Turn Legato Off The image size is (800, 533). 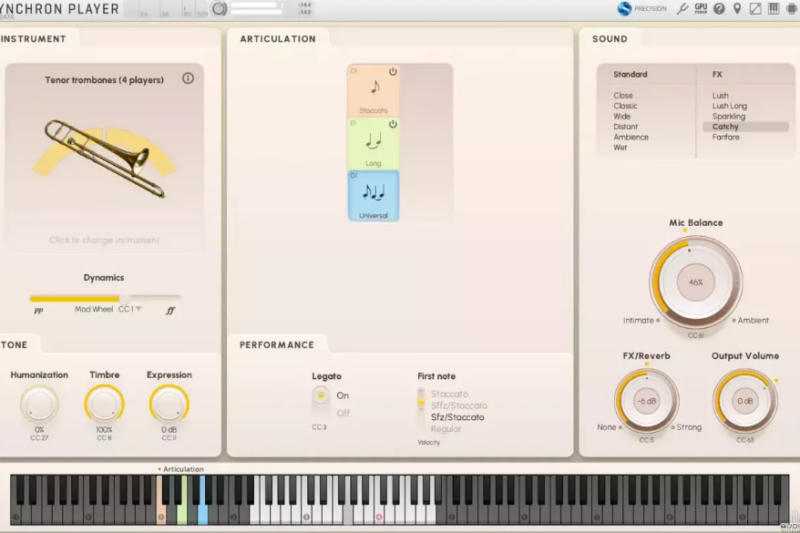[x=343, y=413]
